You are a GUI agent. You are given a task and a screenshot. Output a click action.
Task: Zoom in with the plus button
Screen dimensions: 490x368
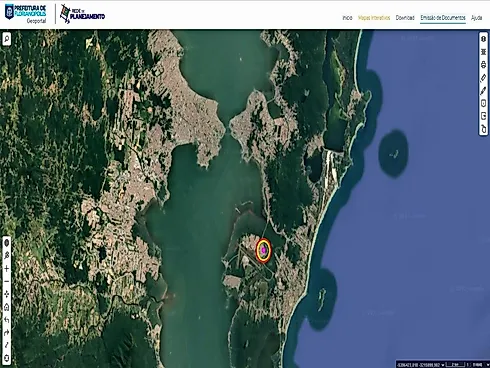pos(6,268)
